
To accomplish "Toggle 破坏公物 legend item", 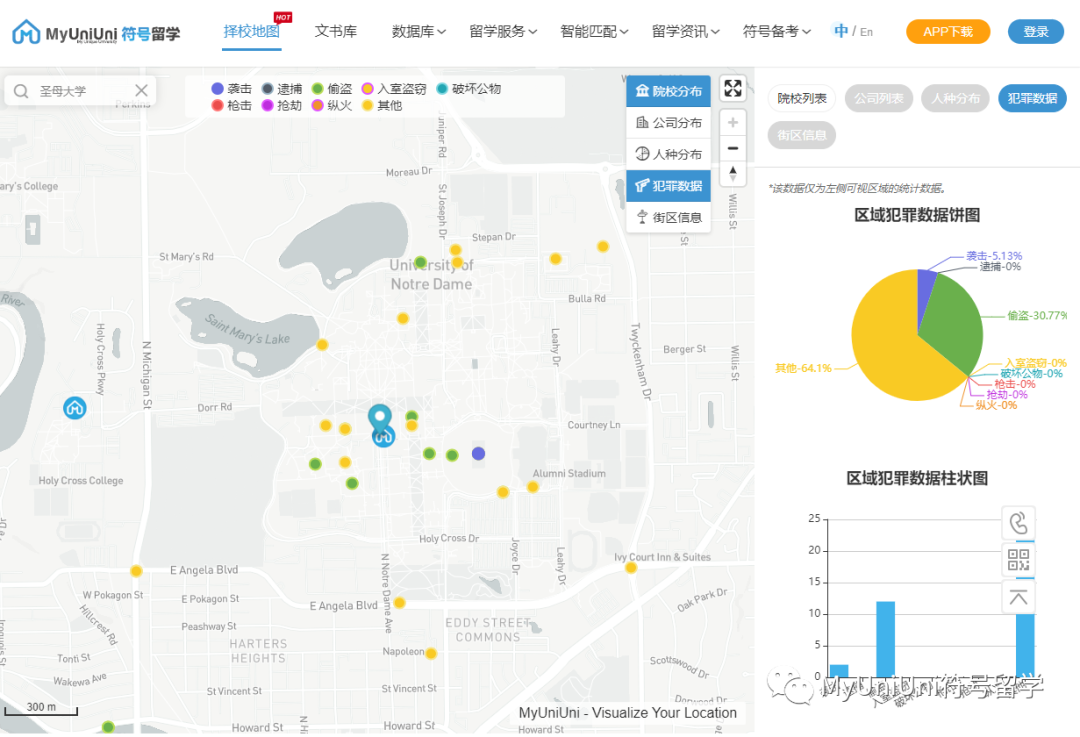I will [469, 89].
